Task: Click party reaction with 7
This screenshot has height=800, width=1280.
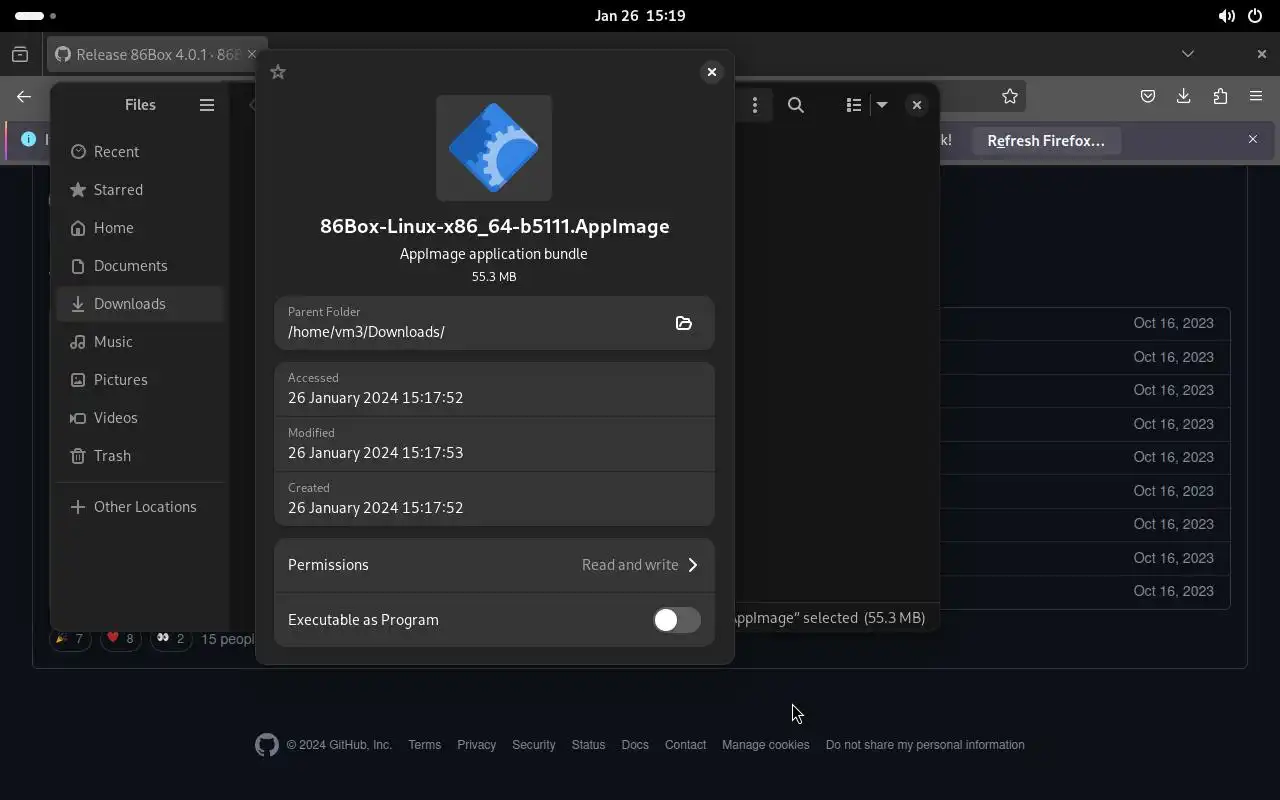Action: click(70, 639)
